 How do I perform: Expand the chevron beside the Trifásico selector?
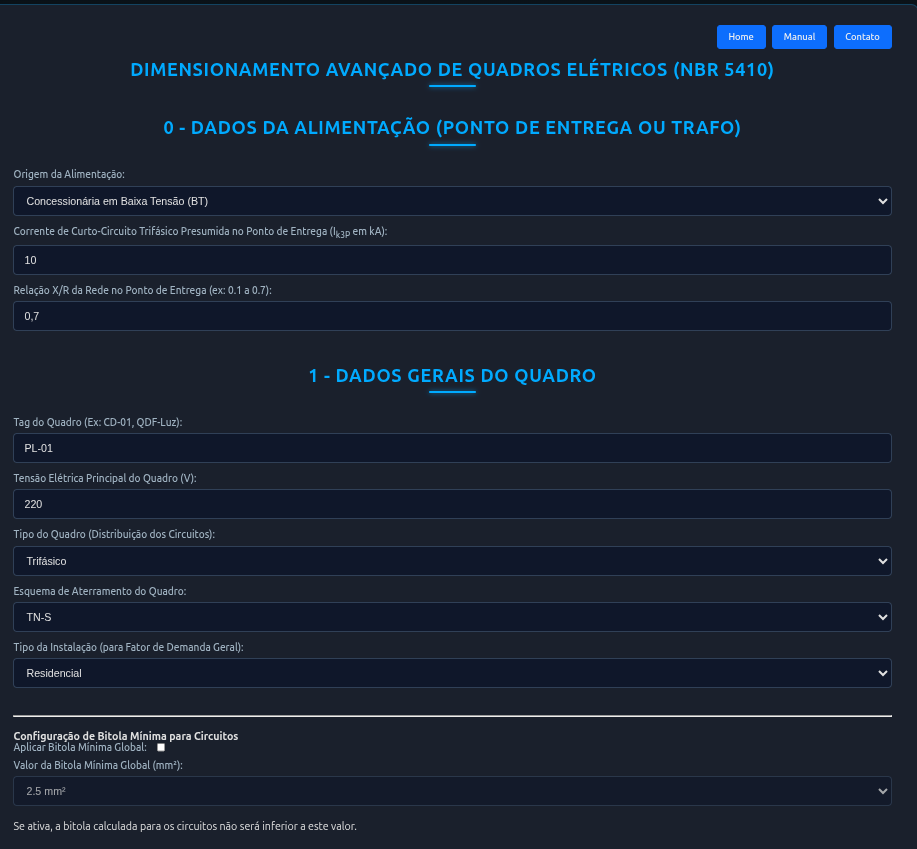coord(882,561)
